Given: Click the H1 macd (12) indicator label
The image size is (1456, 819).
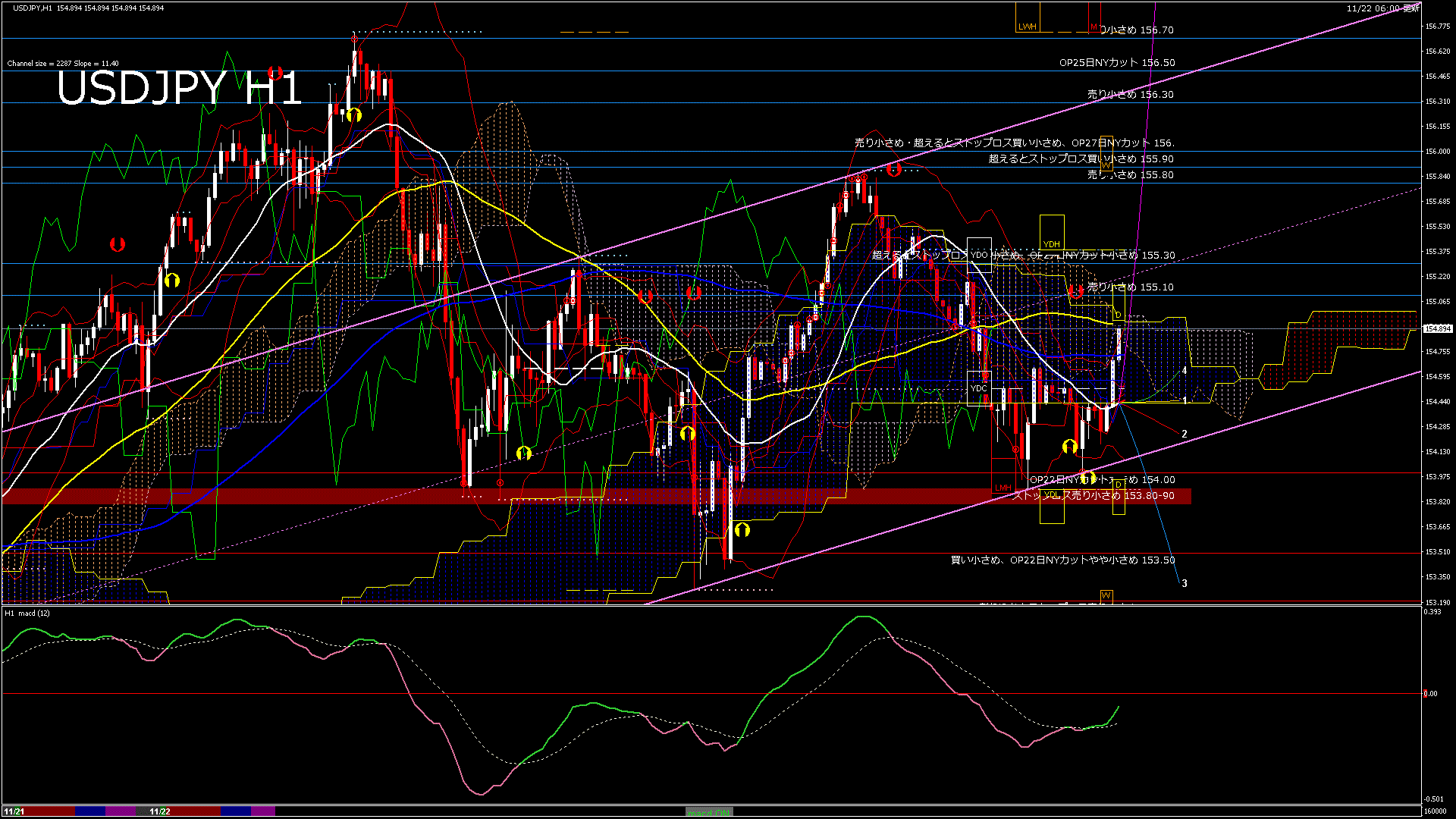Looking at the screenshot, I should 27,613.
